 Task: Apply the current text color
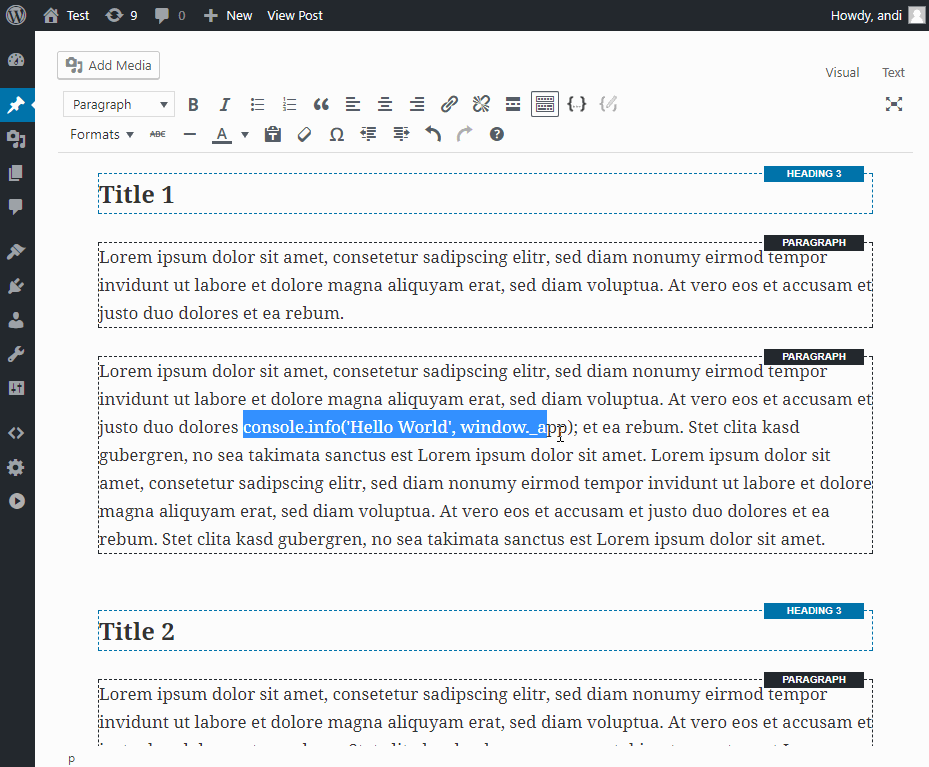pos(222,135)
